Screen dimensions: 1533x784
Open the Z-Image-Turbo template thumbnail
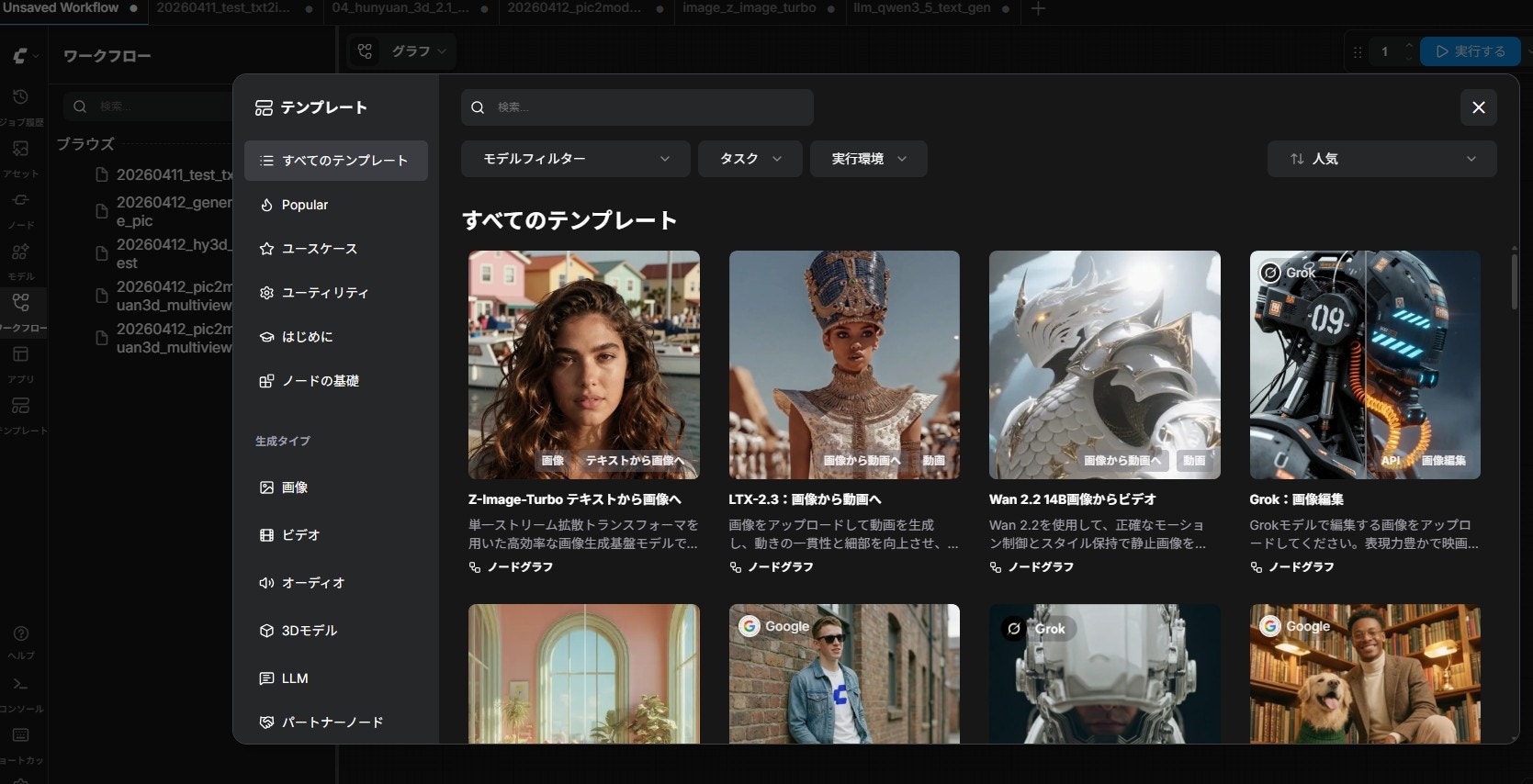click(x=583, y=364)
